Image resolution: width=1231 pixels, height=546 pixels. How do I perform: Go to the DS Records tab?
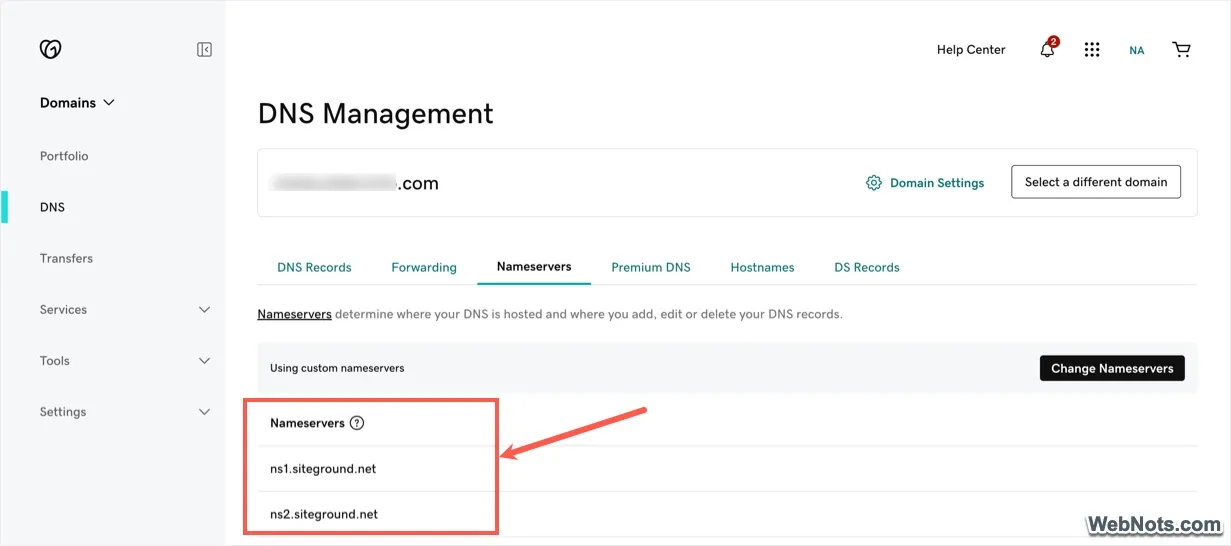[x=867, y=267]
